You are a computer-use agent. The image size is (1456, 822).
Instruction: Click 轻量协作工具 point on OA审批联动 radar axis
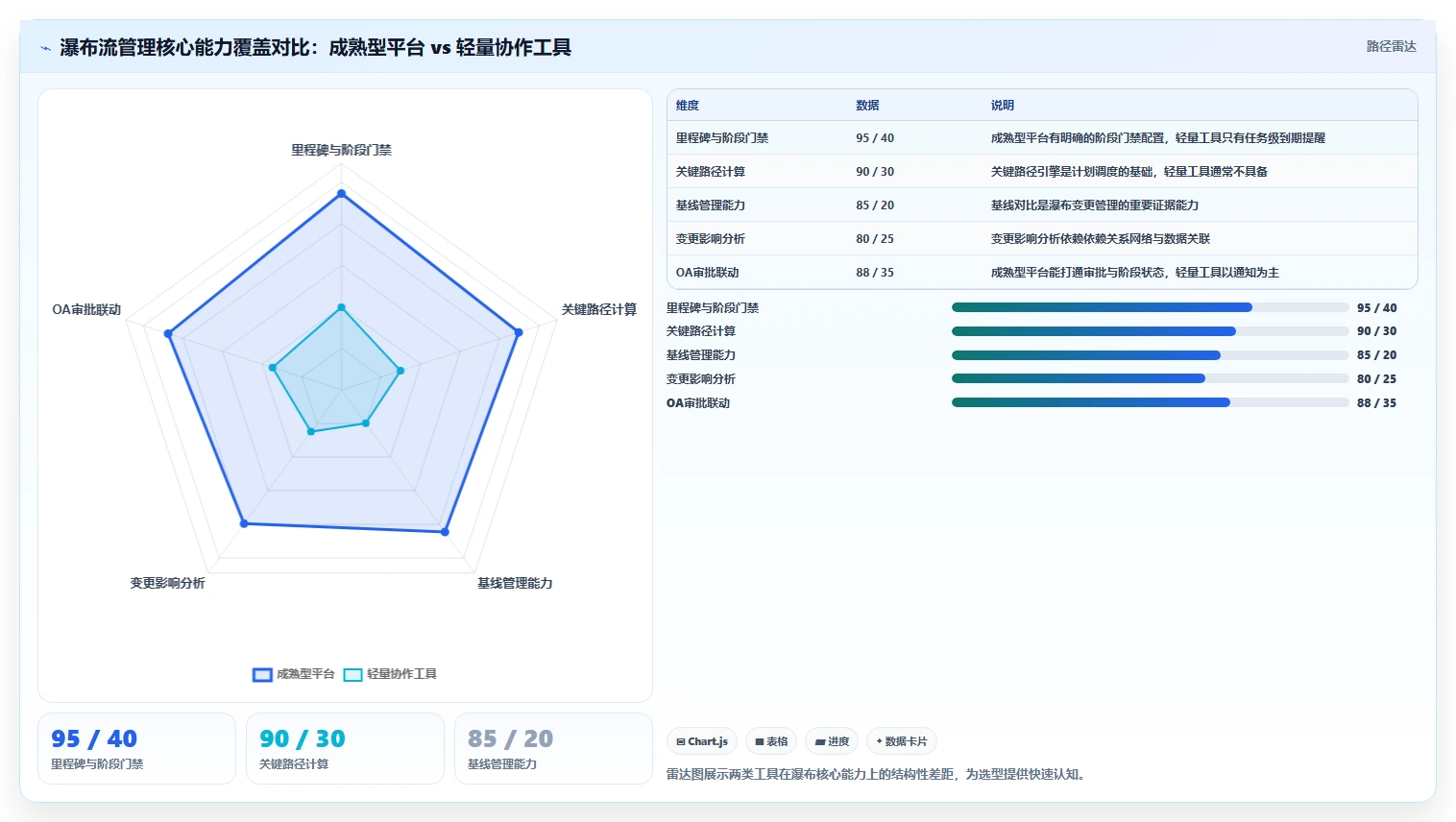273,367
